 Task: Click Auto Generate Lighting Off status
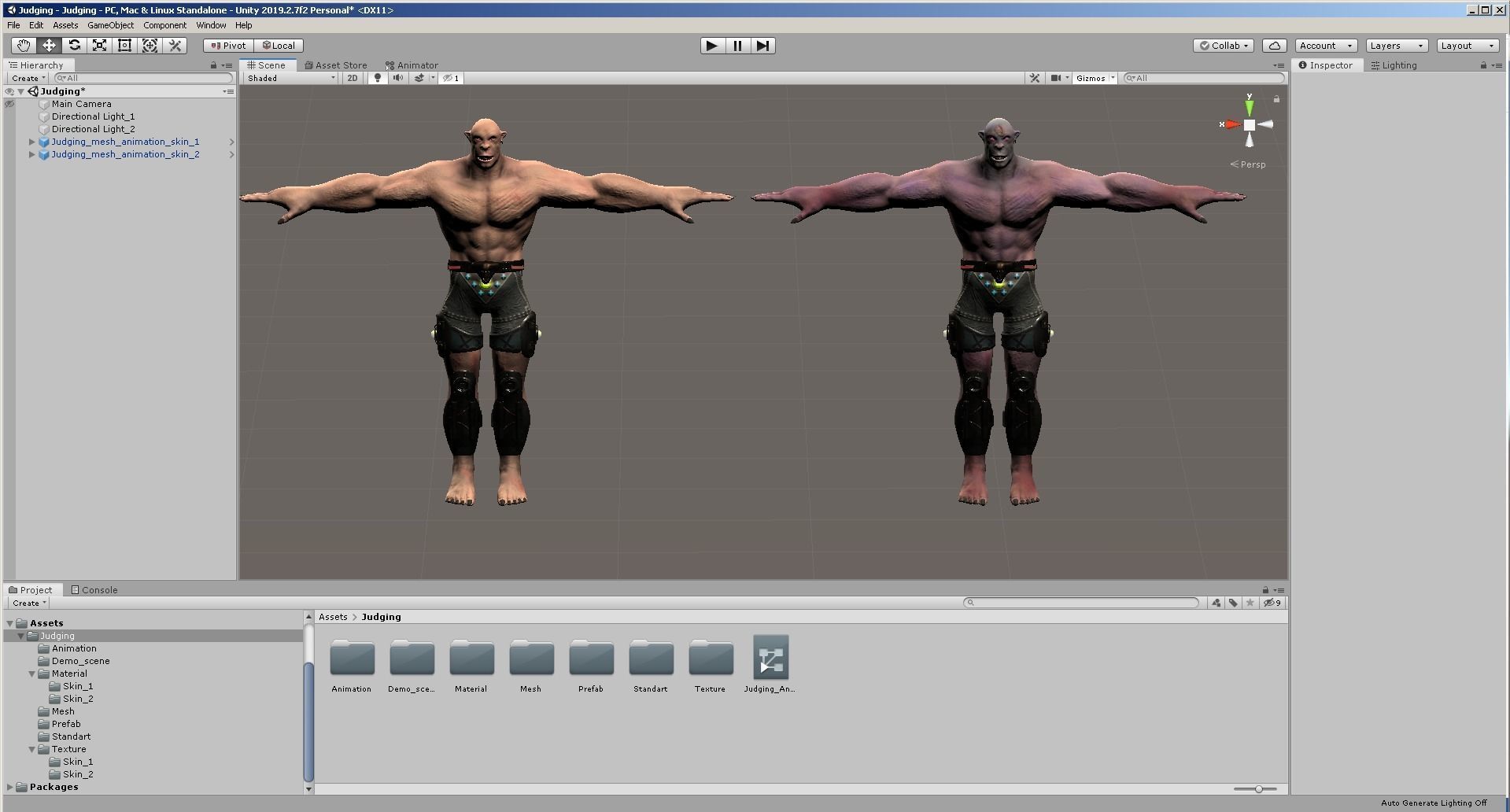tap(1434, 803)
